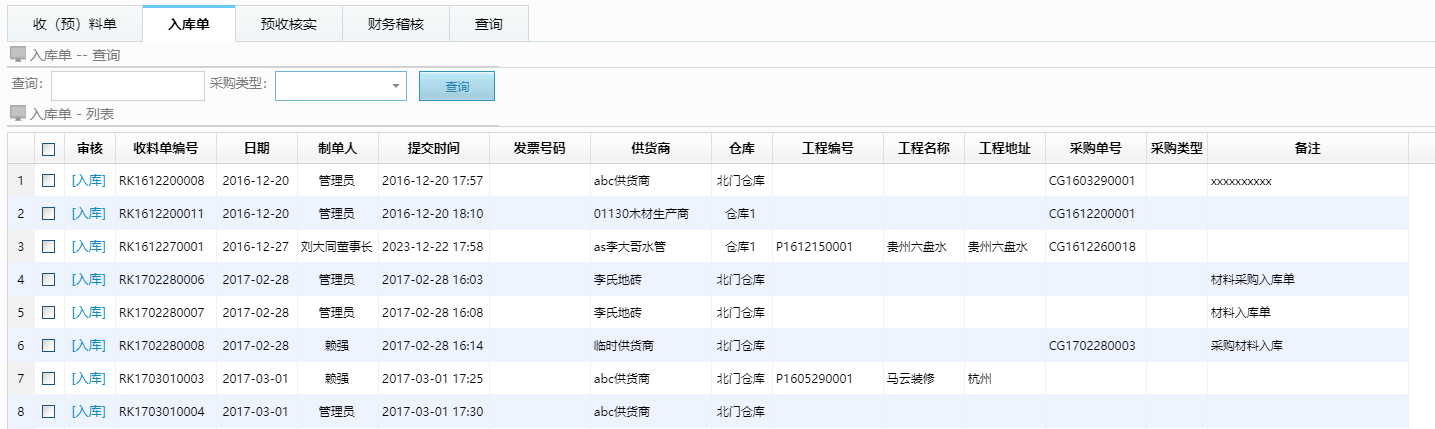The width and height of the screenshot is (1435, 429).
Task: Switch to the 收（预）料单 tab
Action: (75, 24)
